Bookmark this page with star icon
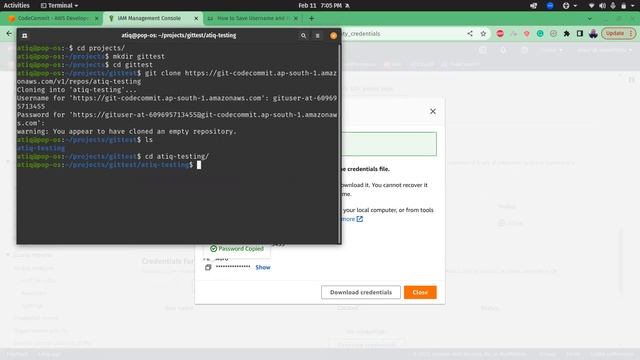 483,33
